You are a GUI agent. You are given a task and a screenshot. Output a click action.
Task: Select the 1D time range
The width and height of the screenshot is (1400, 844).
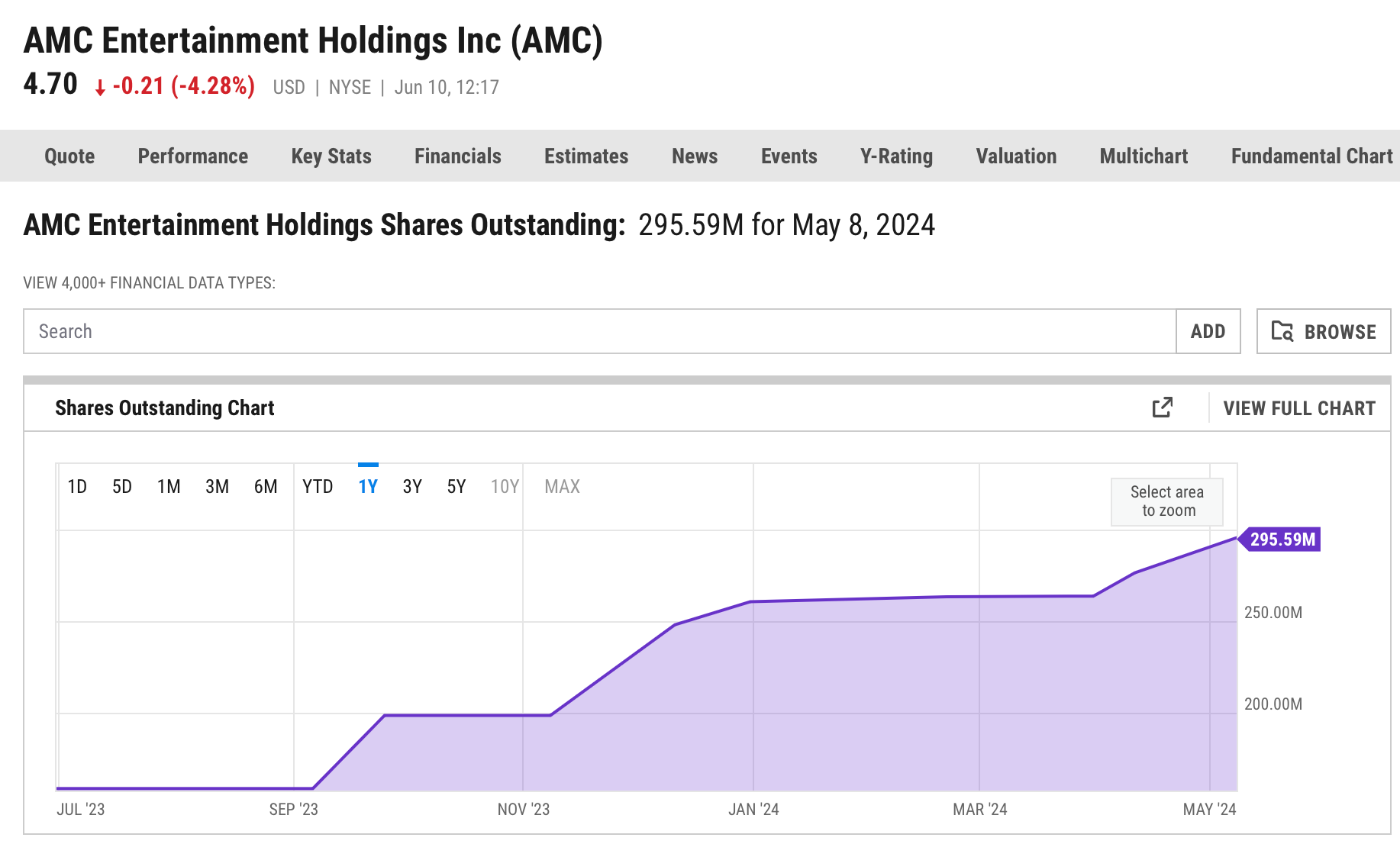[77, 486]
